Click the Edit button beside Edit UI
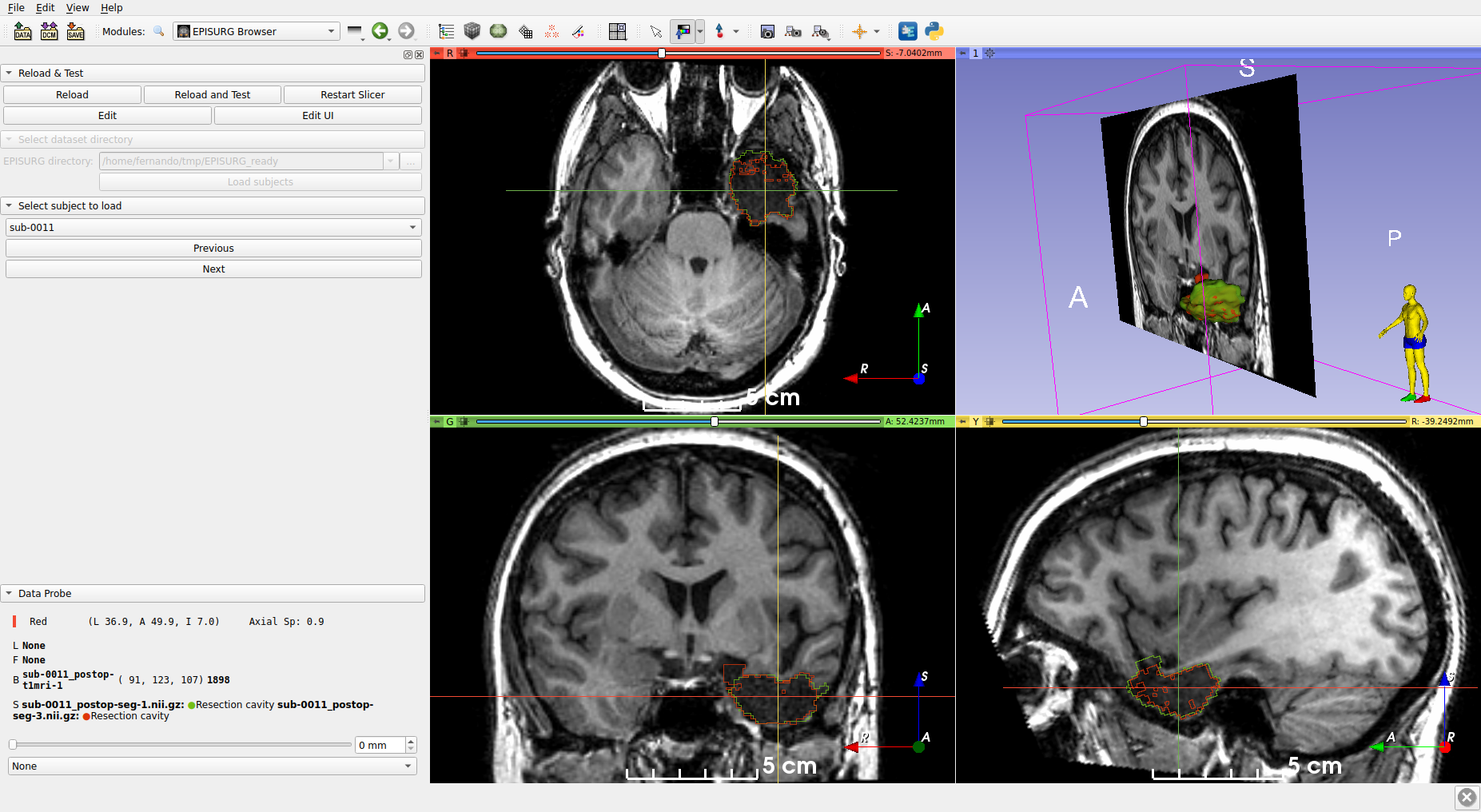The width and height of the screenshot is (1481, 812). pyautogui.click(x=107, y=115)
